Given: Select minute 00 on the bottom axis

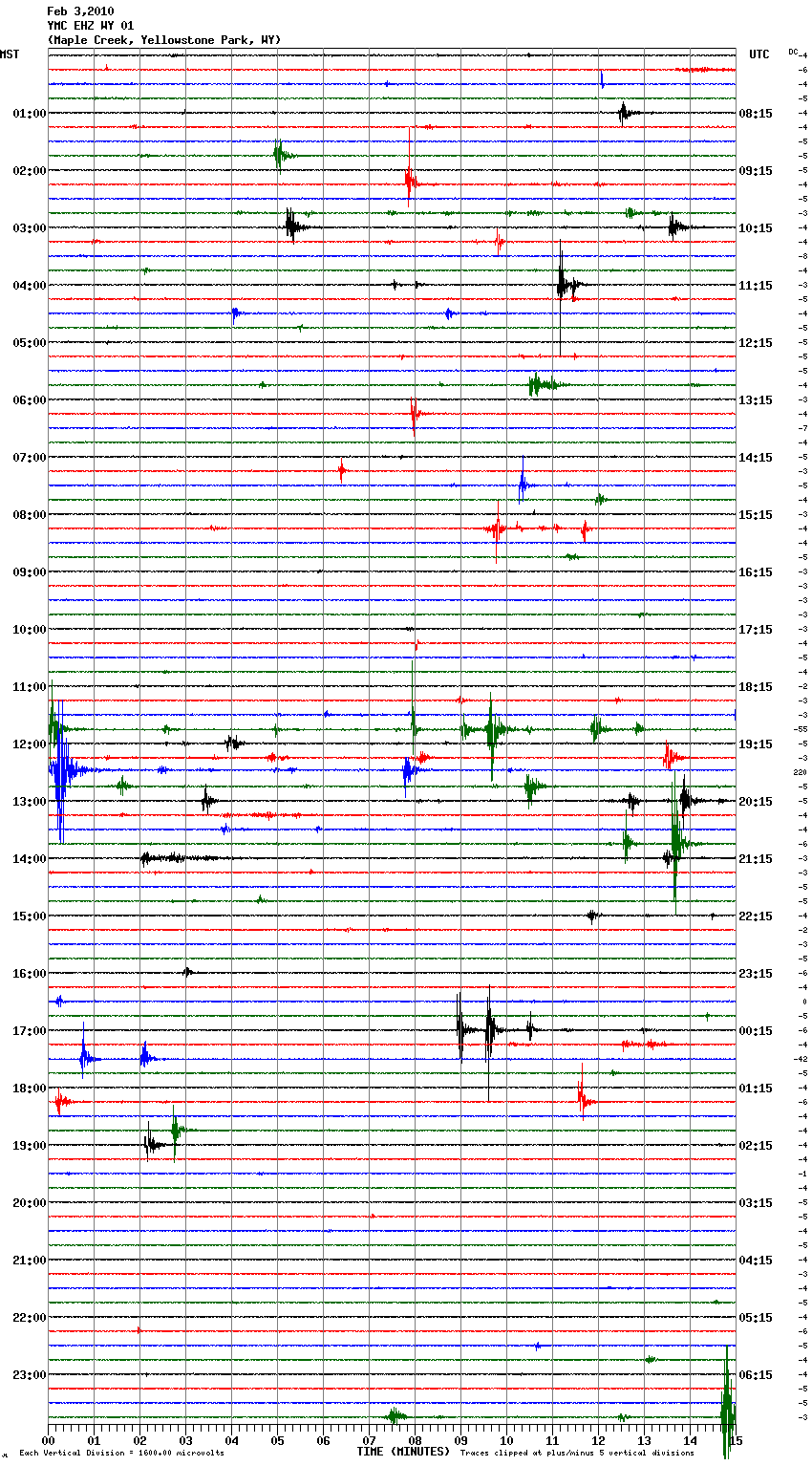Looking at the screenshot, I should (x=49, y=1441).
